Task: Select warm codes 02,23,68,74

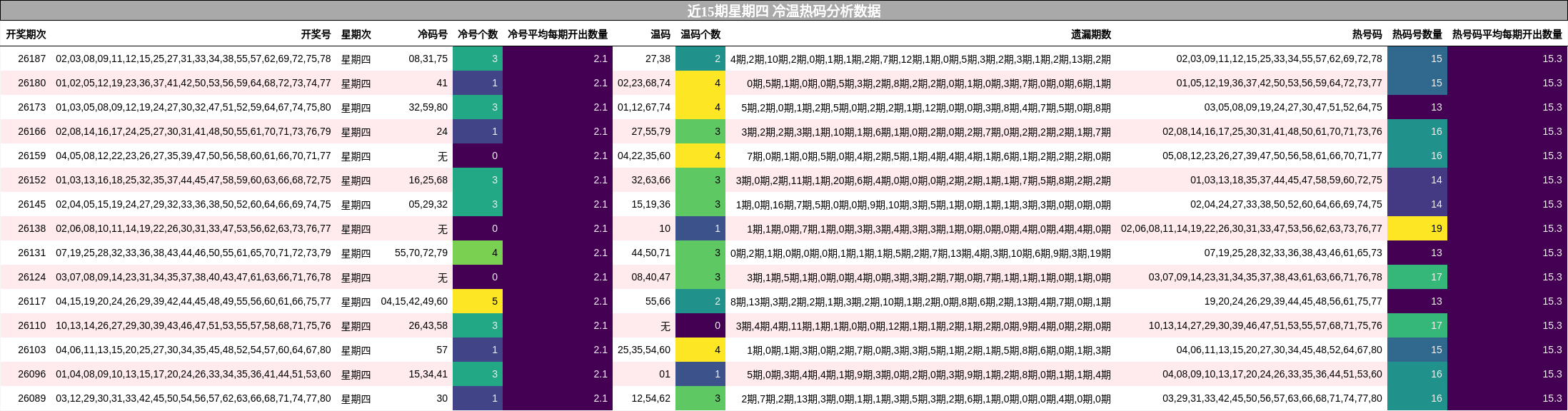Action: click(644, 83)
